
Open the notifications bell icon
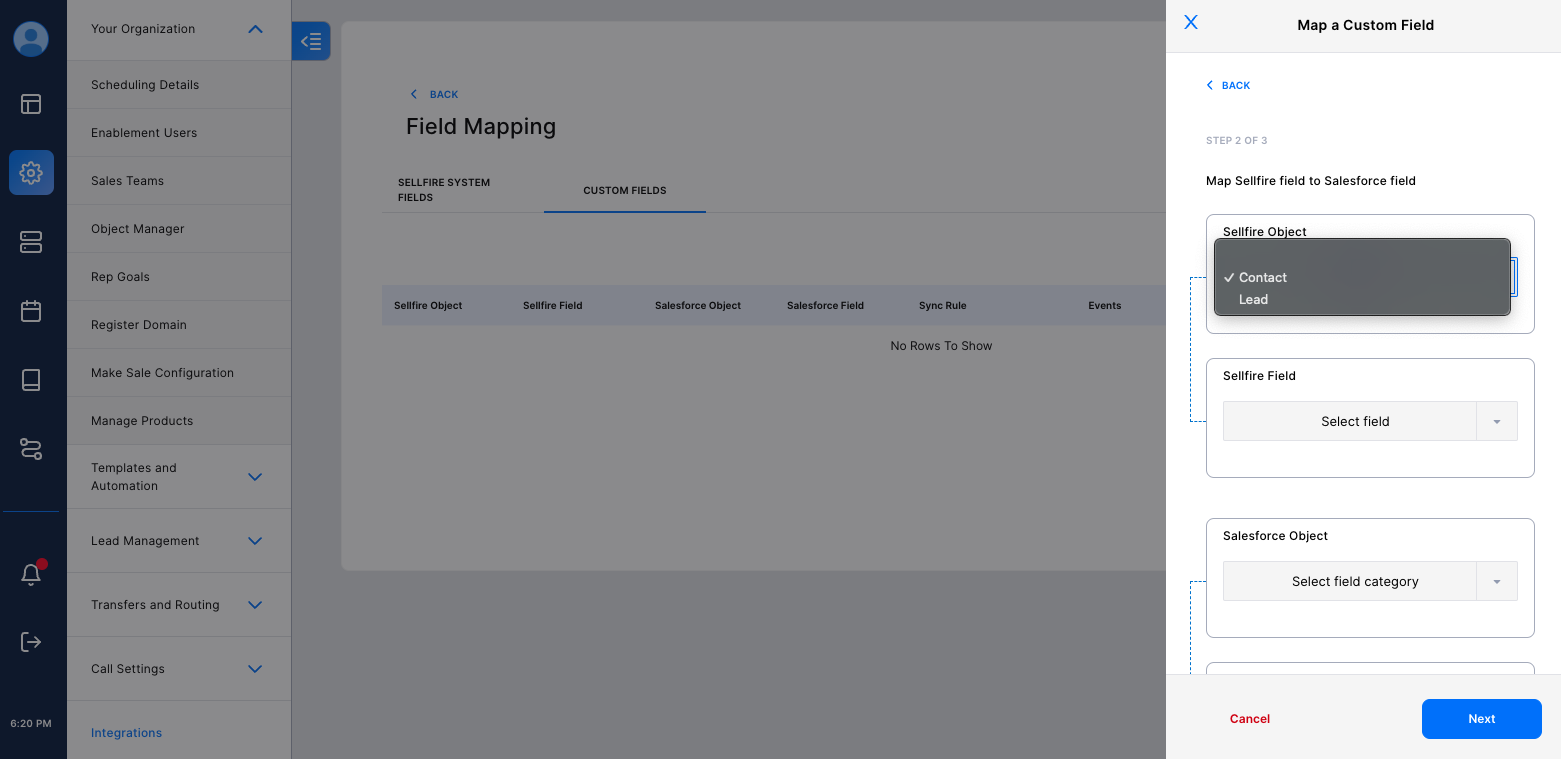coord(31,574)
